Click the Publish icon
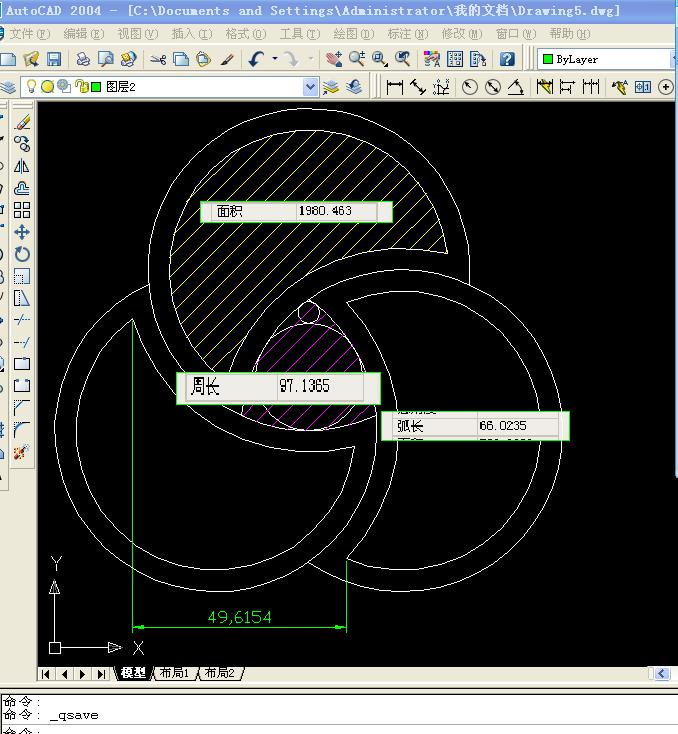The image size is (678, 734). (128, 59)
